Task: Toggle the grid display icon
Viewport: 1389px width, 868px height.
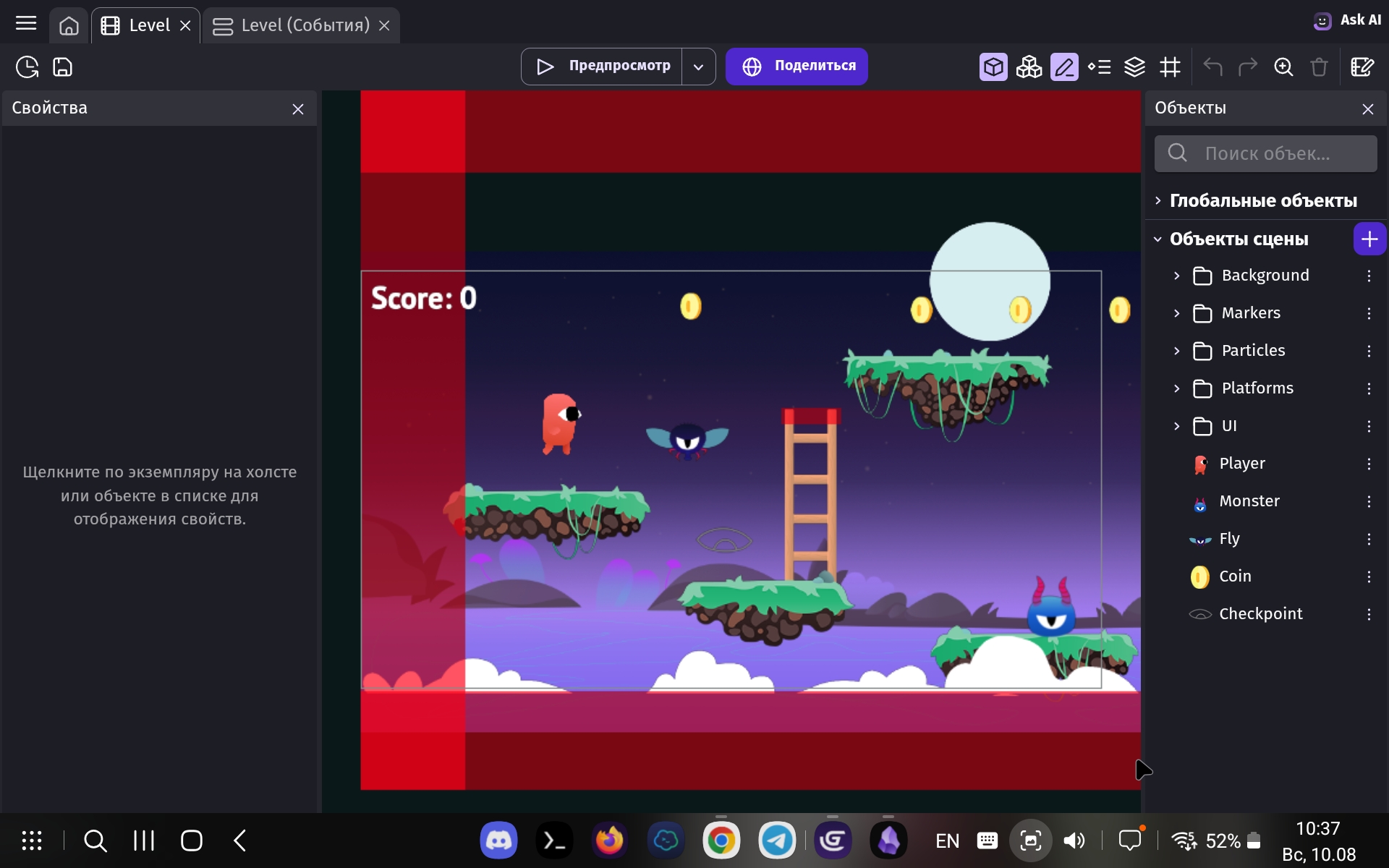Action: tap(1171, 67)
